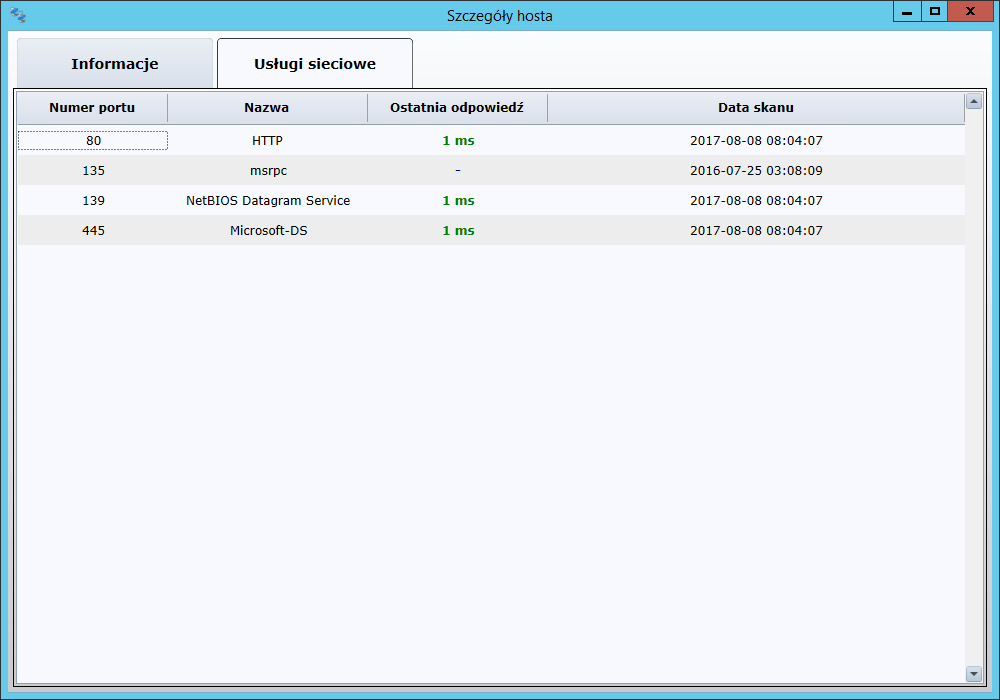1000x700 pixels.
Task: Select the msrpc service name
Action: click(268, 171)
